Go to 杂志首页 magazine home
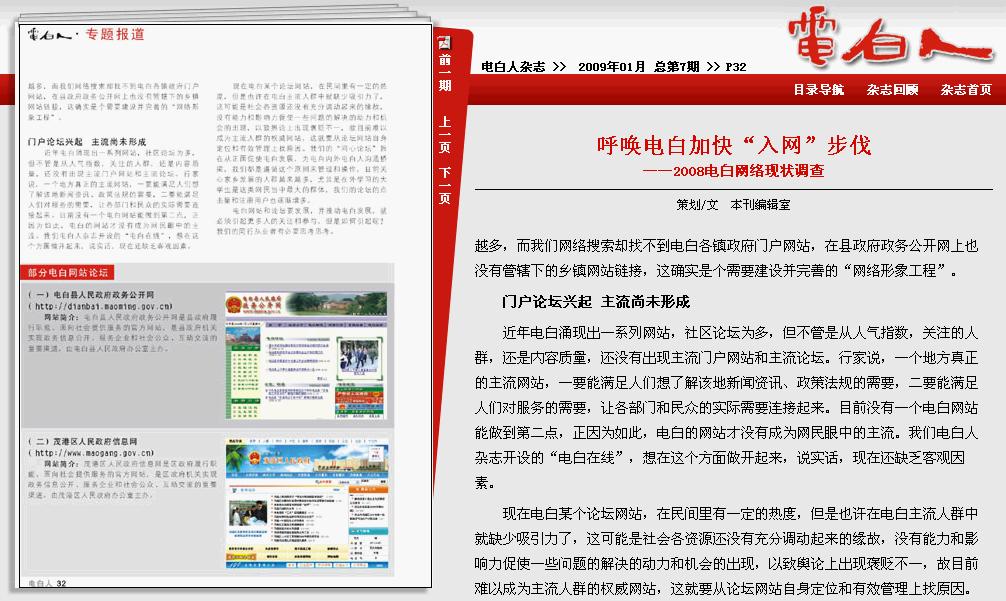Image resolution: width=1006 pixels, height=601 pixels. point(966,90)
